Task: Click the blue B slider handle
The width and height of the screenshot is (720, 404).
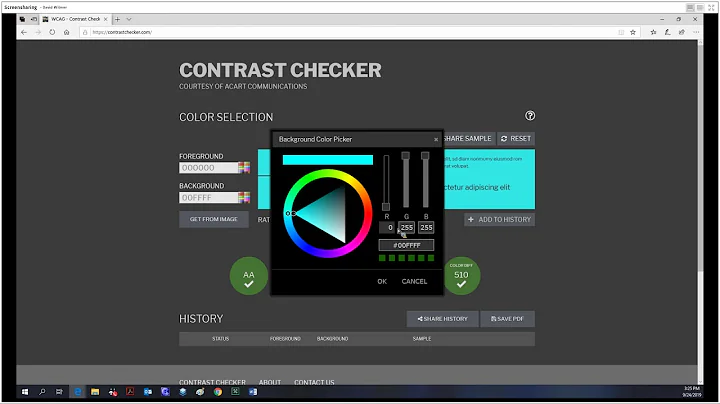Action: (425, 156)
